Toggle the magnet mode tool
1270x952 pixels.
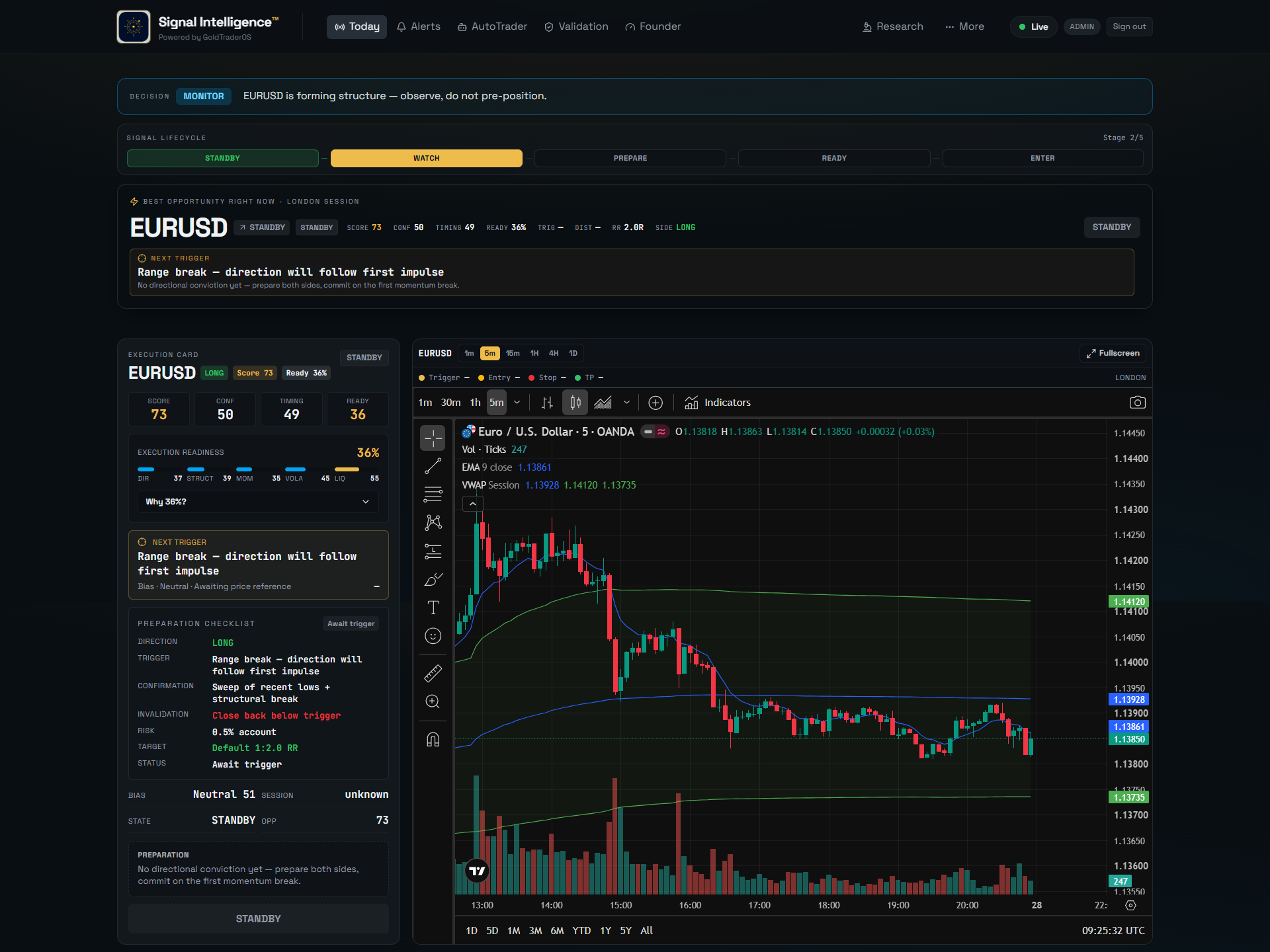[433, 739]
